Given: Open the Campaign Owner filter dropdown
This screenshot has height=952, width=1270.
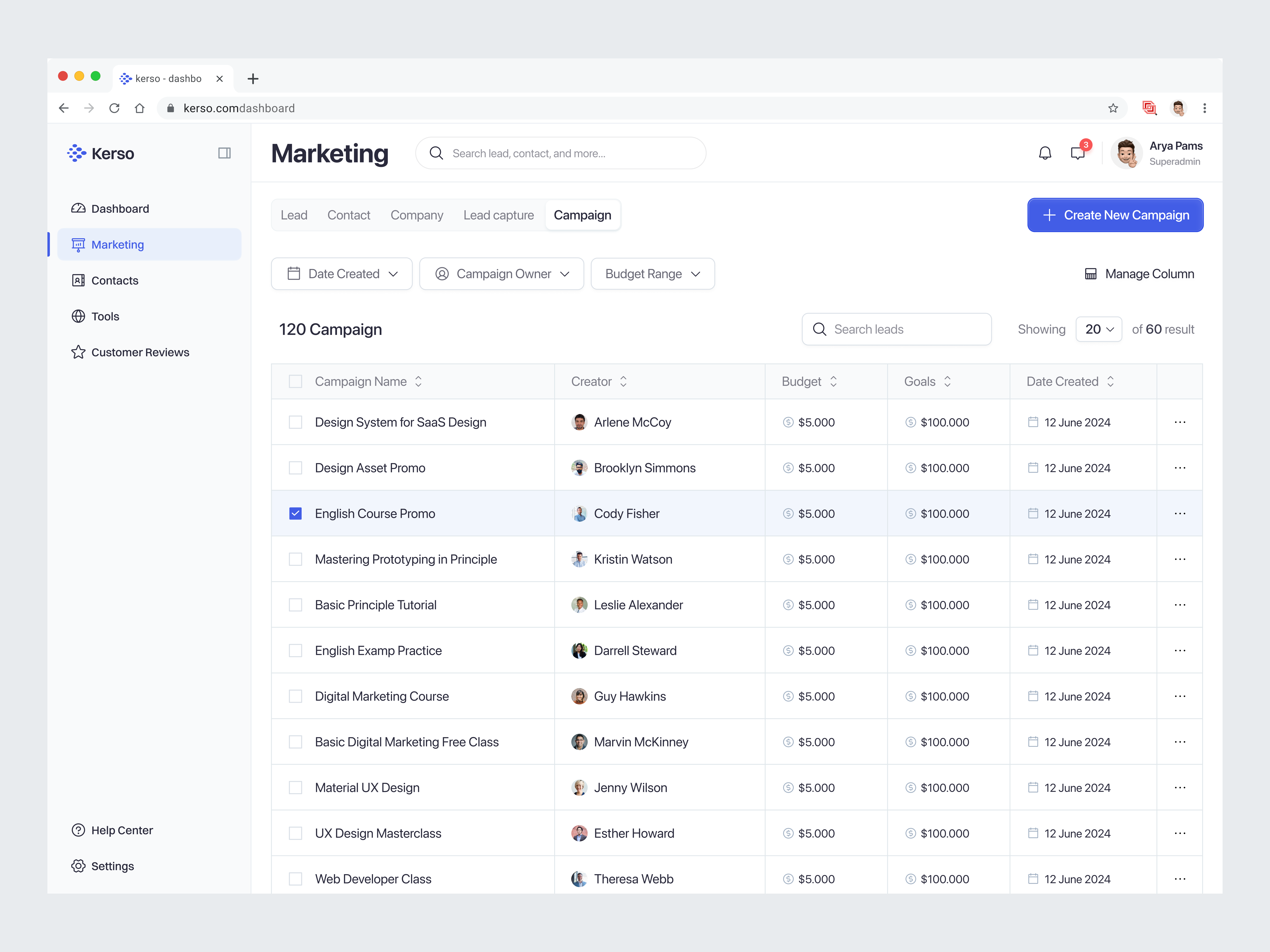Looking at the screenshot, I should tap(501, 274).
